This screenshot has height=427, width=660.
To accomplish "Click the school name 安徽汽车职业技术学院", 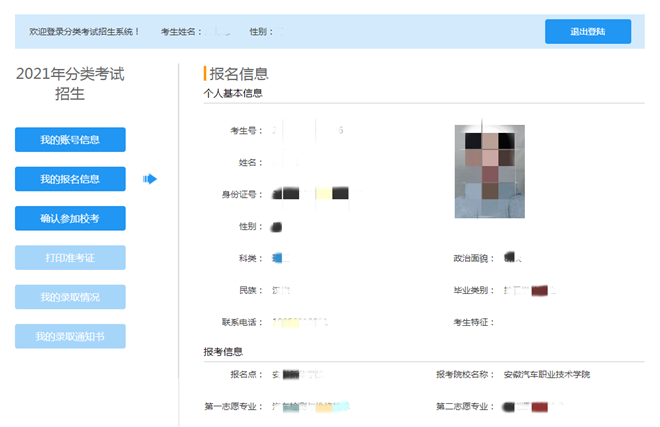I will pyautogui.click(x=548, y=374).
